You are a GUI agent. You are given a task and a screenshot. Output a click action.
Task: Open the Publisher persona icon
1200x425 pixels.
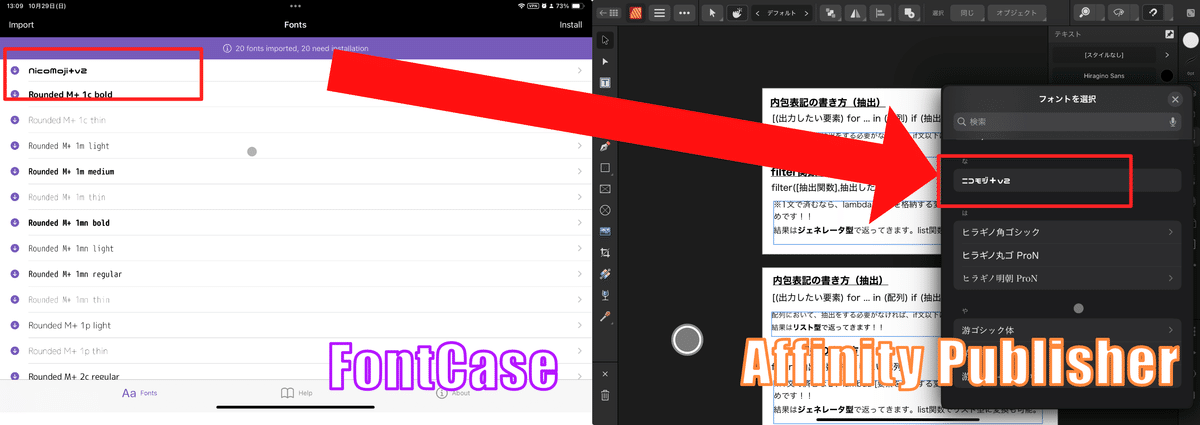click(634, 13)
